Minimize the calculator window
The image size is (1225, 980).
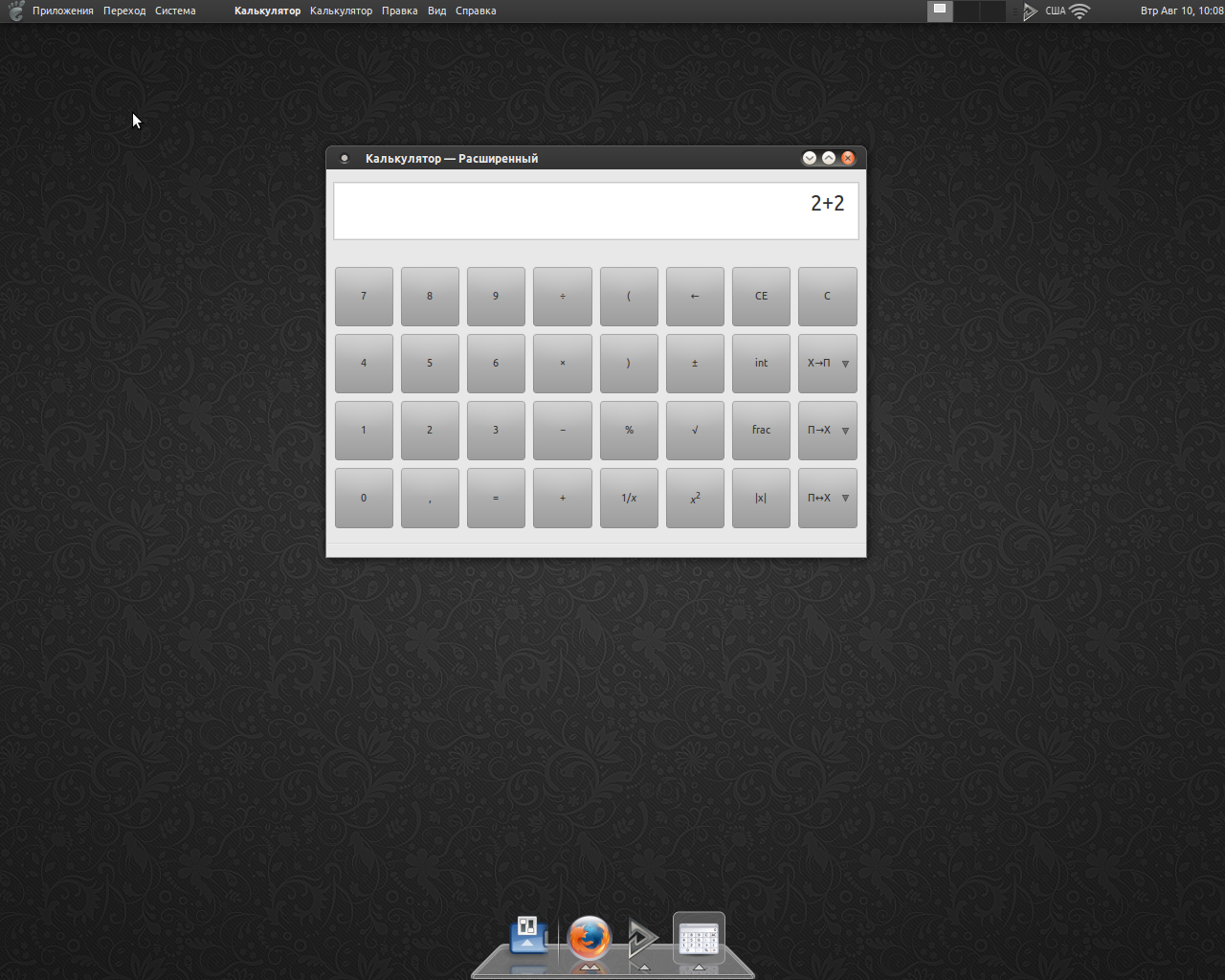(x=810, y=158)
